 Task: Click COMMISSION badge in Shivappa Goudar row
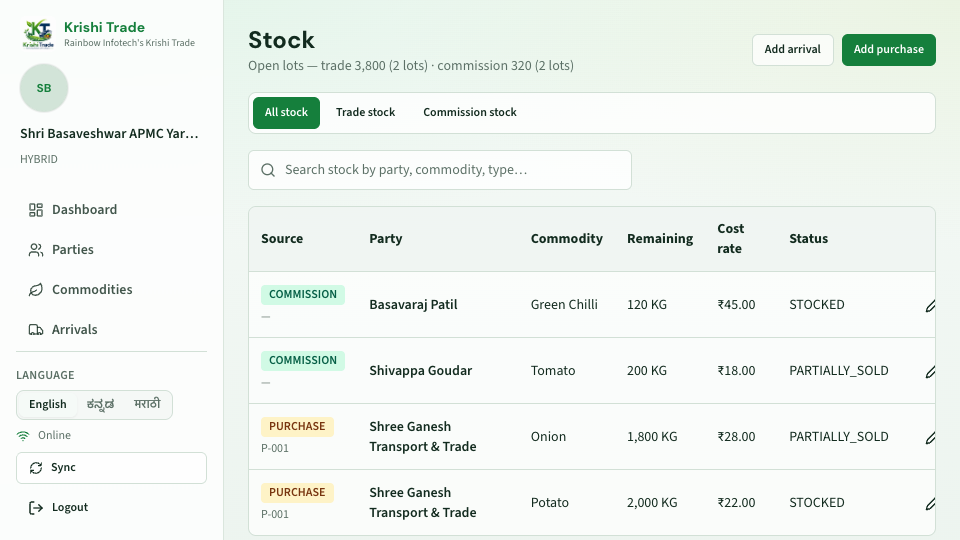click(x=302, y=361)
